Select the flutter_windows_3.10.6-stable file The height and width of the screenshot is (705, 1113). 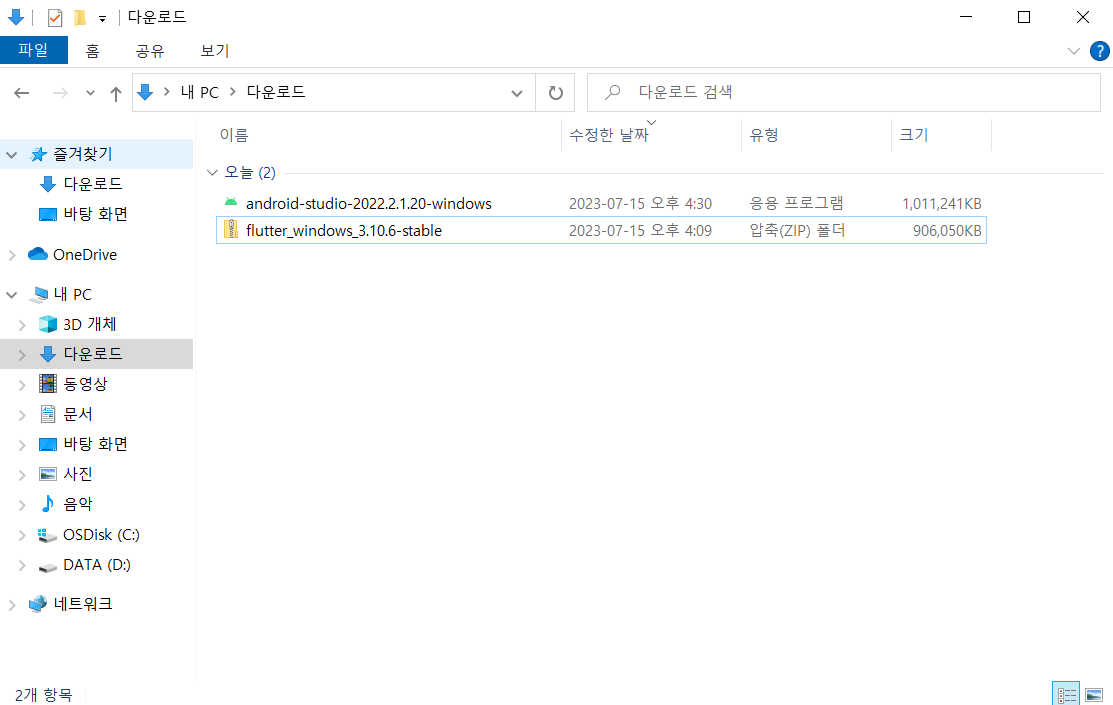[344, 231]
